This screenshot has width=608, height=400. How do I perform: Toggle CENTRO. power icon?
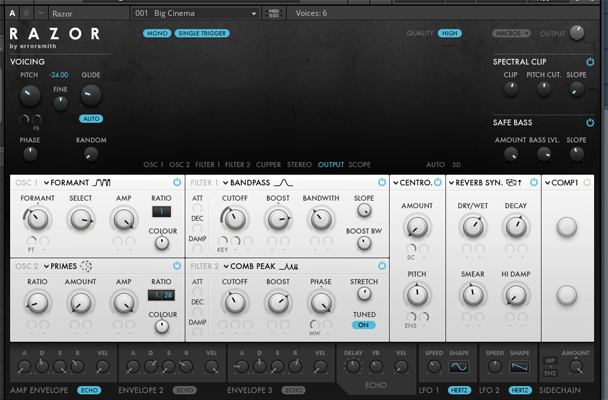tap(438, 182)
